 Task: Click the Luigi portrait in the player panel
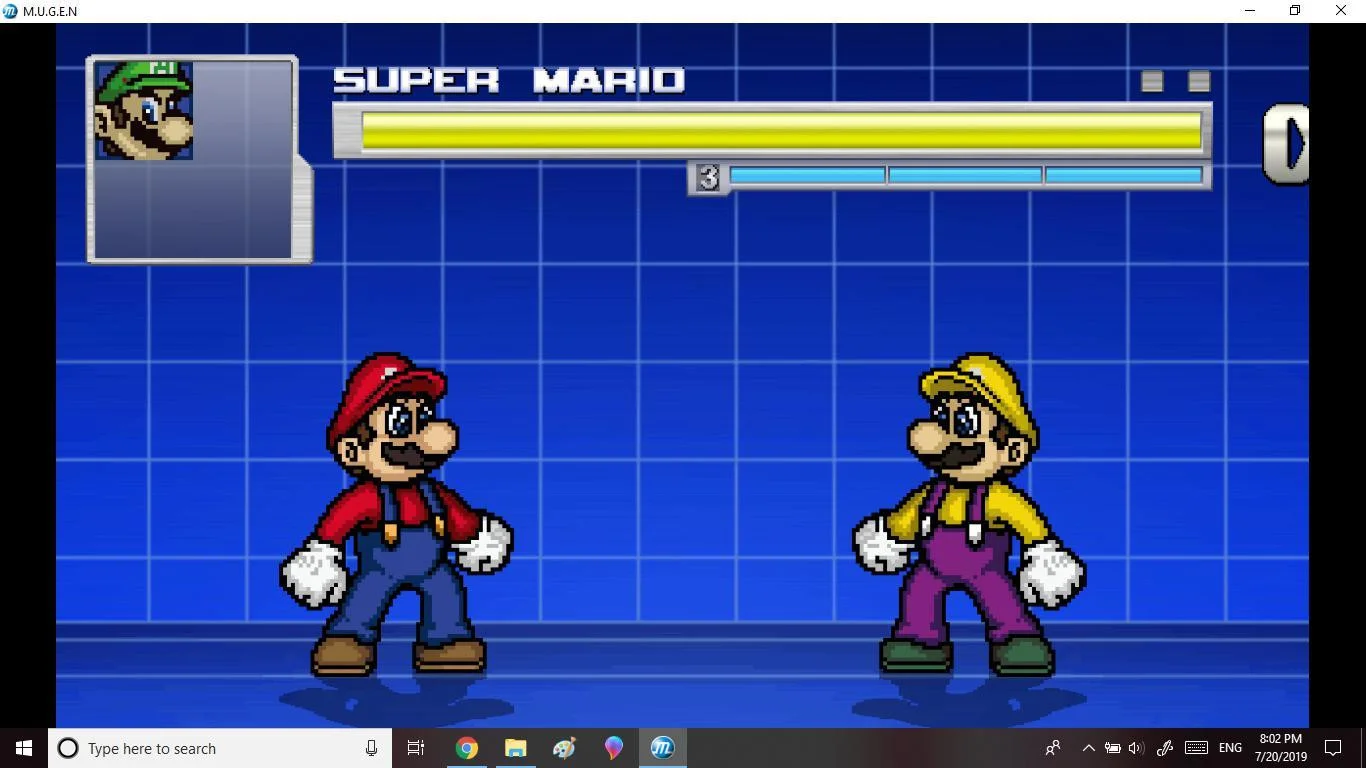(x=143, y=110)
